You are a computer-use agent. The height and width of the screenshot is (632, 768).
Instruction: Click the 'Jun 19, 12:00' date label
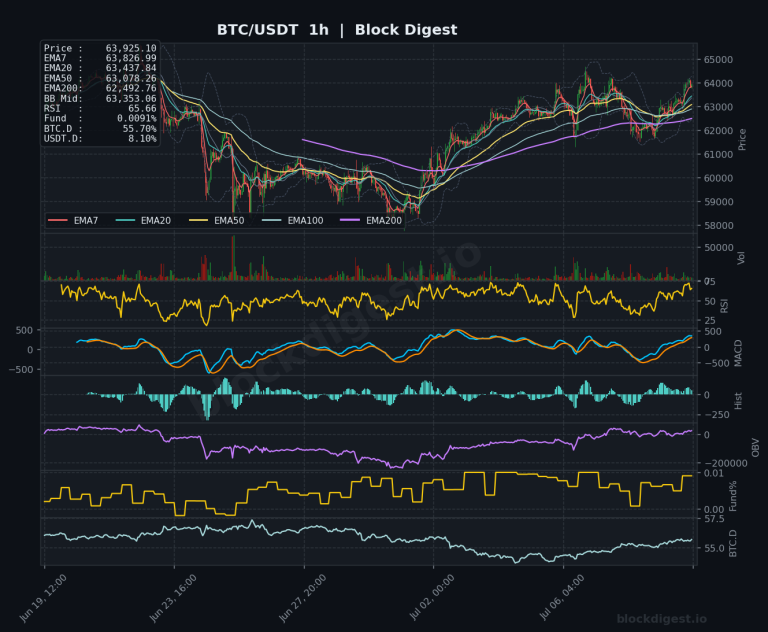pos(43,599)
